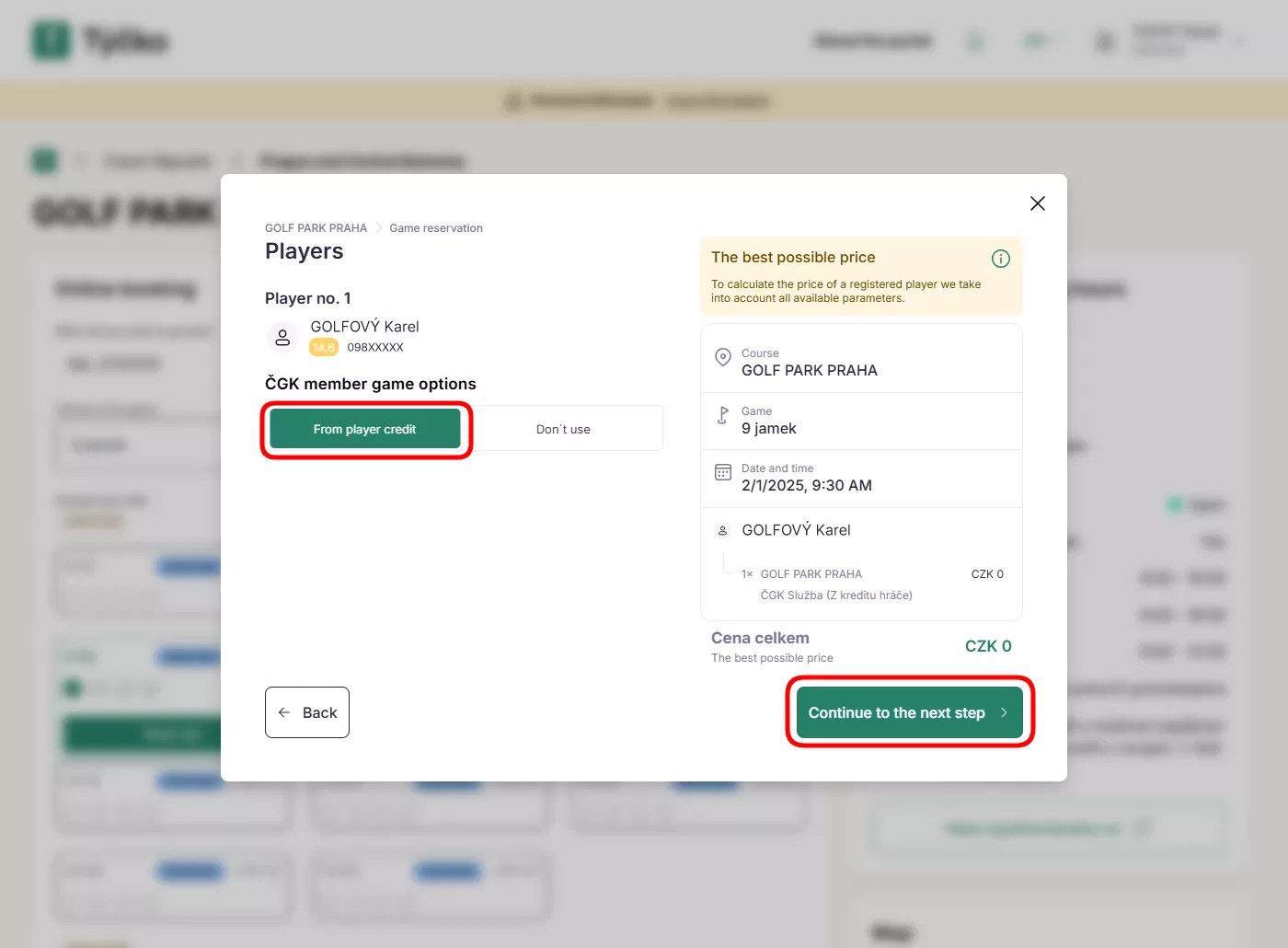Viewport: 1288px width, 948px height.
Task: Continue to the next step
Action: pyautogui.click(x=910, y=712)
